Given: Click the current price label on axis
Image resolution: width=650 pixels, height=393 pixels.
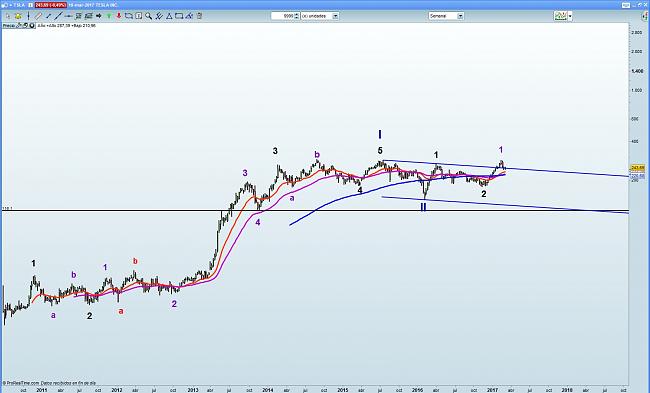Looking at the screenshot, I should 637,168.
